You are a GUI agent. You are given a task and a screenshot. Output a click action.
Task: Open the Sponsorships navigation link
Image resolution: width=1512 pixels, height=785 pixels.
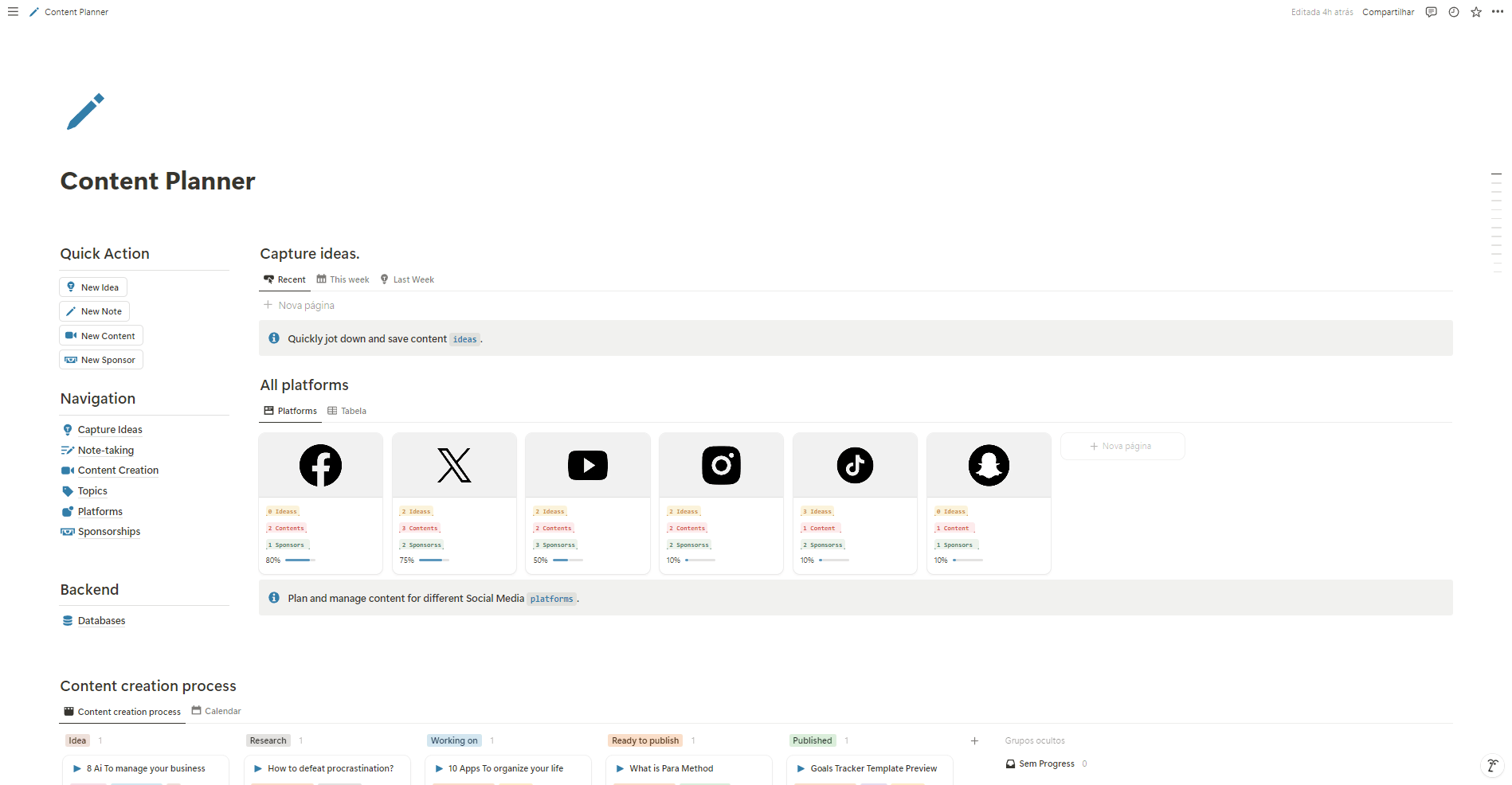[x=109, y=532]
